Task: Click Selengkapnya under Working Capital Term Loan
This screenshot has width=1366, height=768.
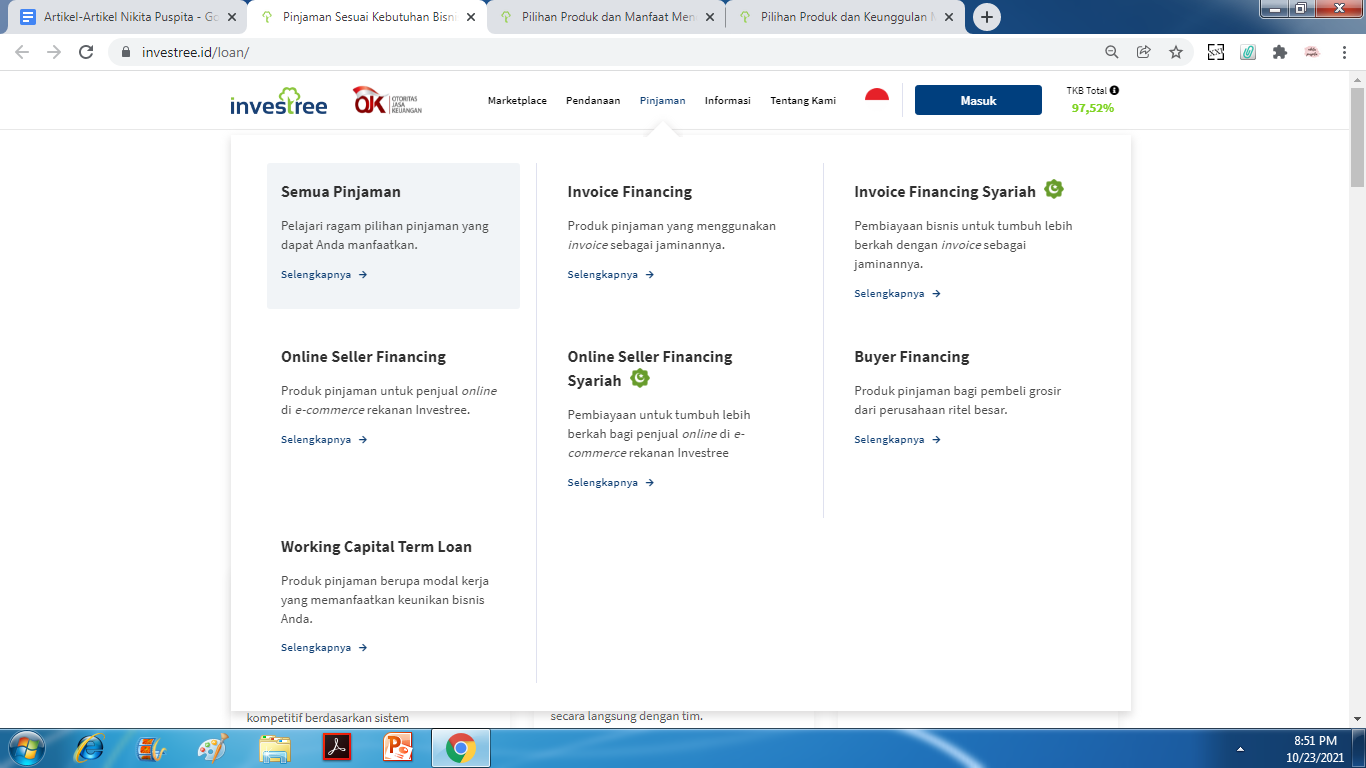Action: [324, 647]
